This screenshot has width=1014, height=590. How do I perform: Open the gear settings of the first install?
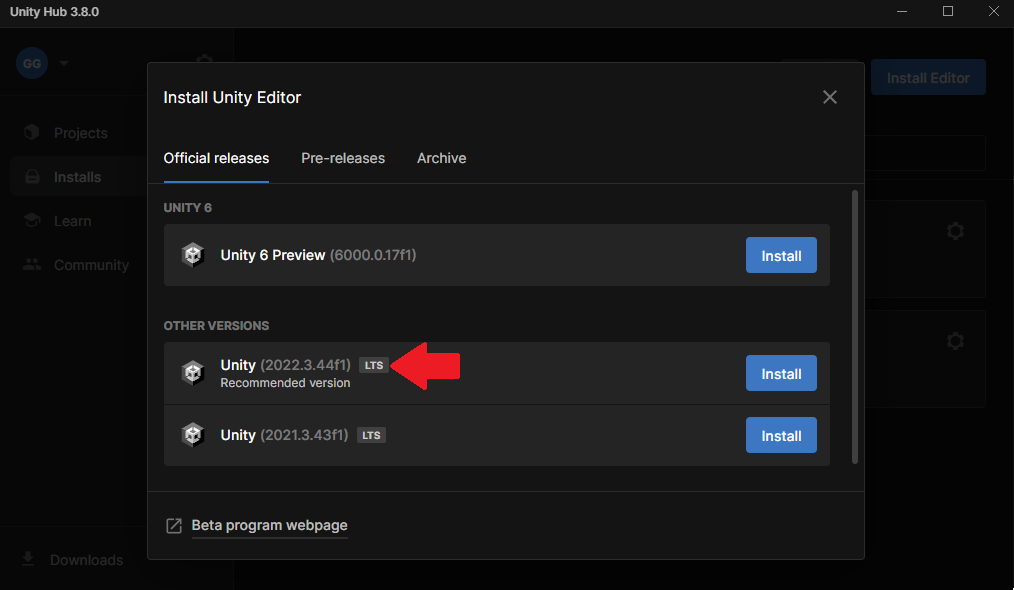[955, 231]
